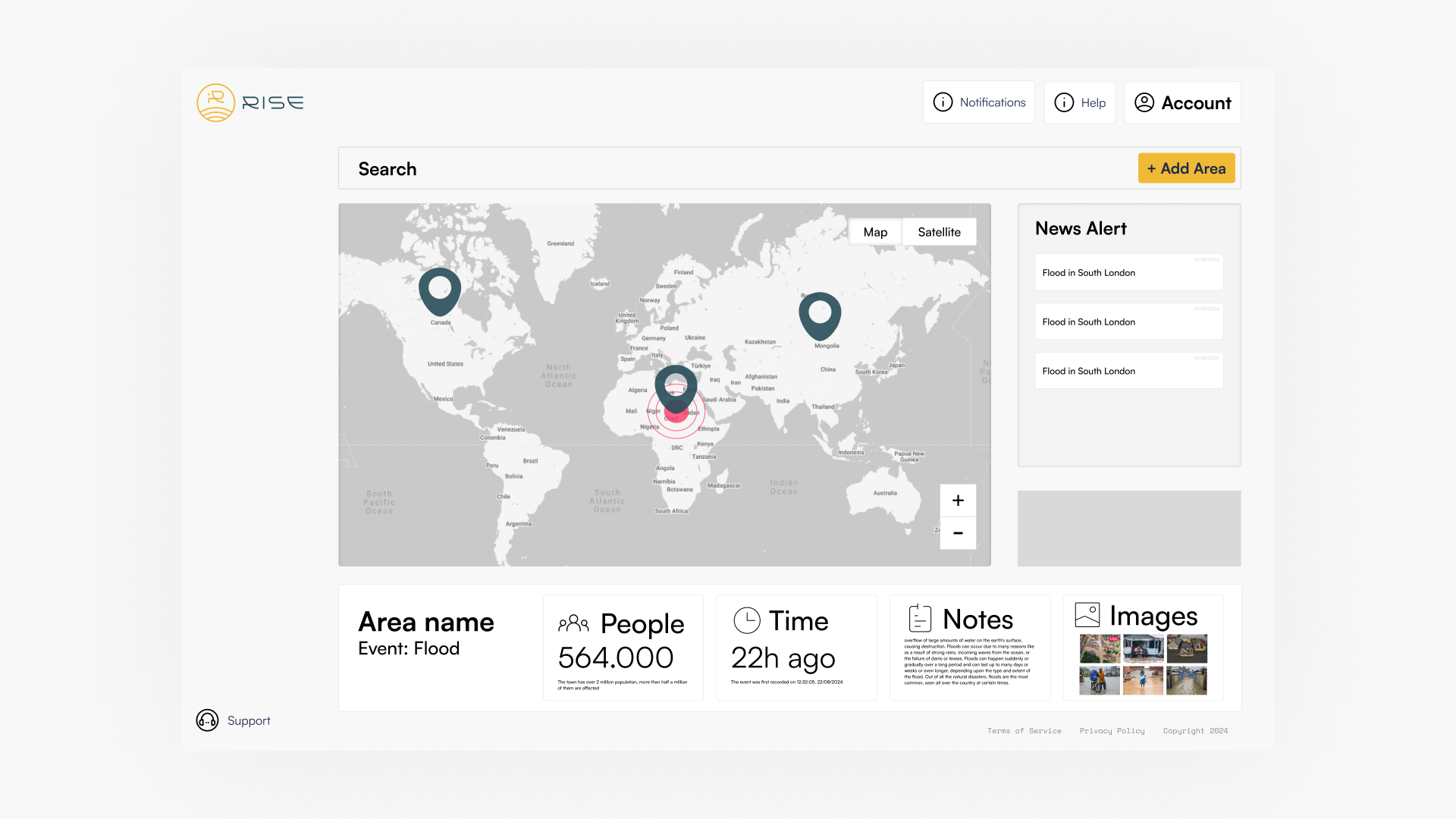This screenshot has height=819, width=1456.
Task: Zoom in on the map
Action: tap(958, 500)
